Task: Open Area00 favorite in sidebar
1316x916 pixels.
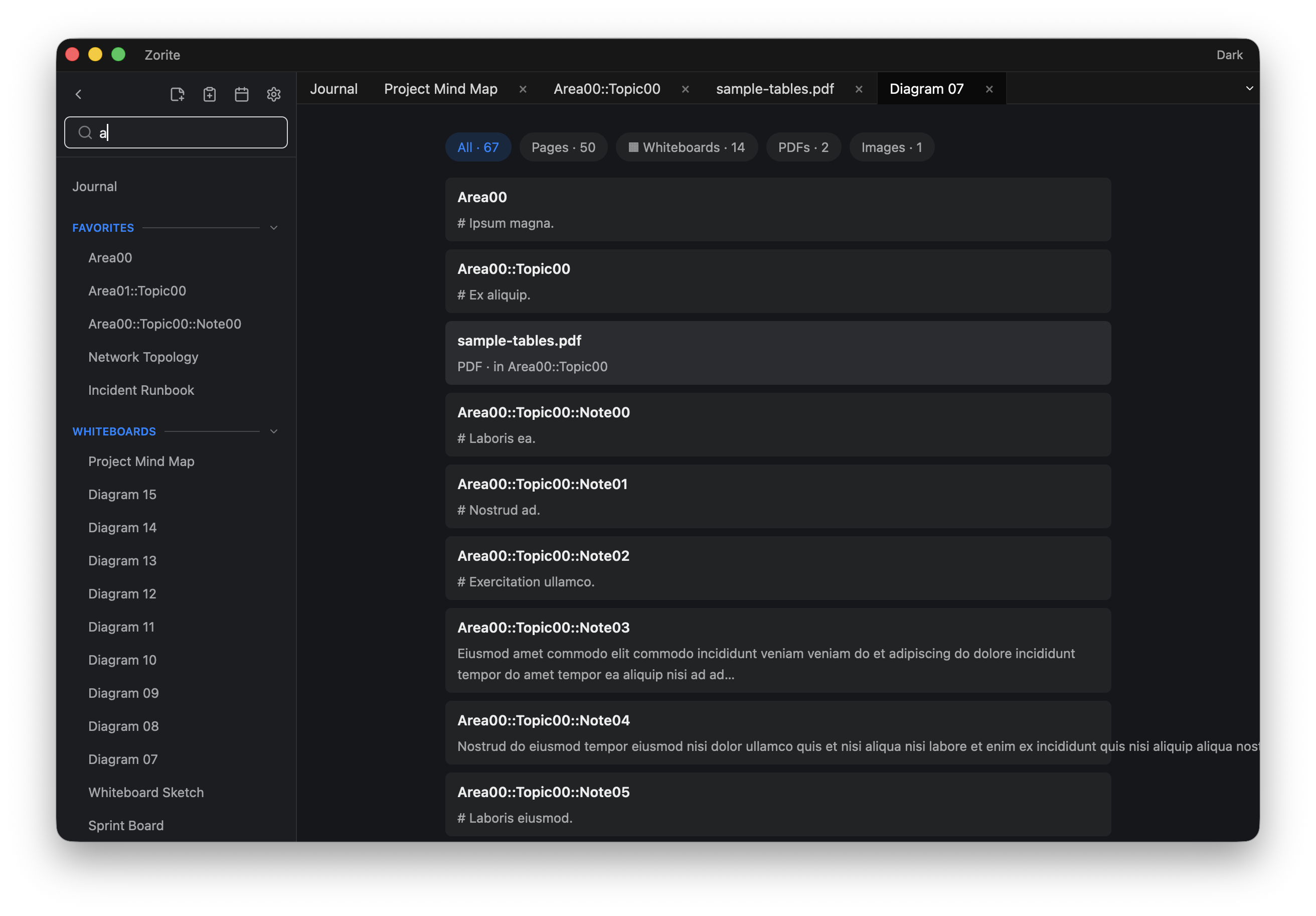Action: point(110,257)
